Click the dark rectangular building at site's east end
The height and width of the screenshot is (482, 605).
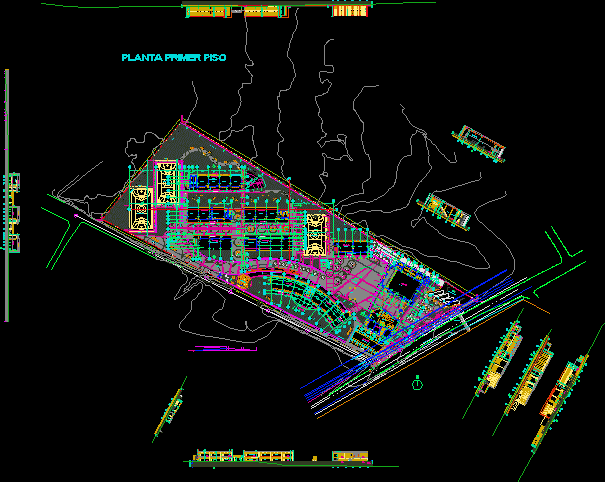[407, 282]
